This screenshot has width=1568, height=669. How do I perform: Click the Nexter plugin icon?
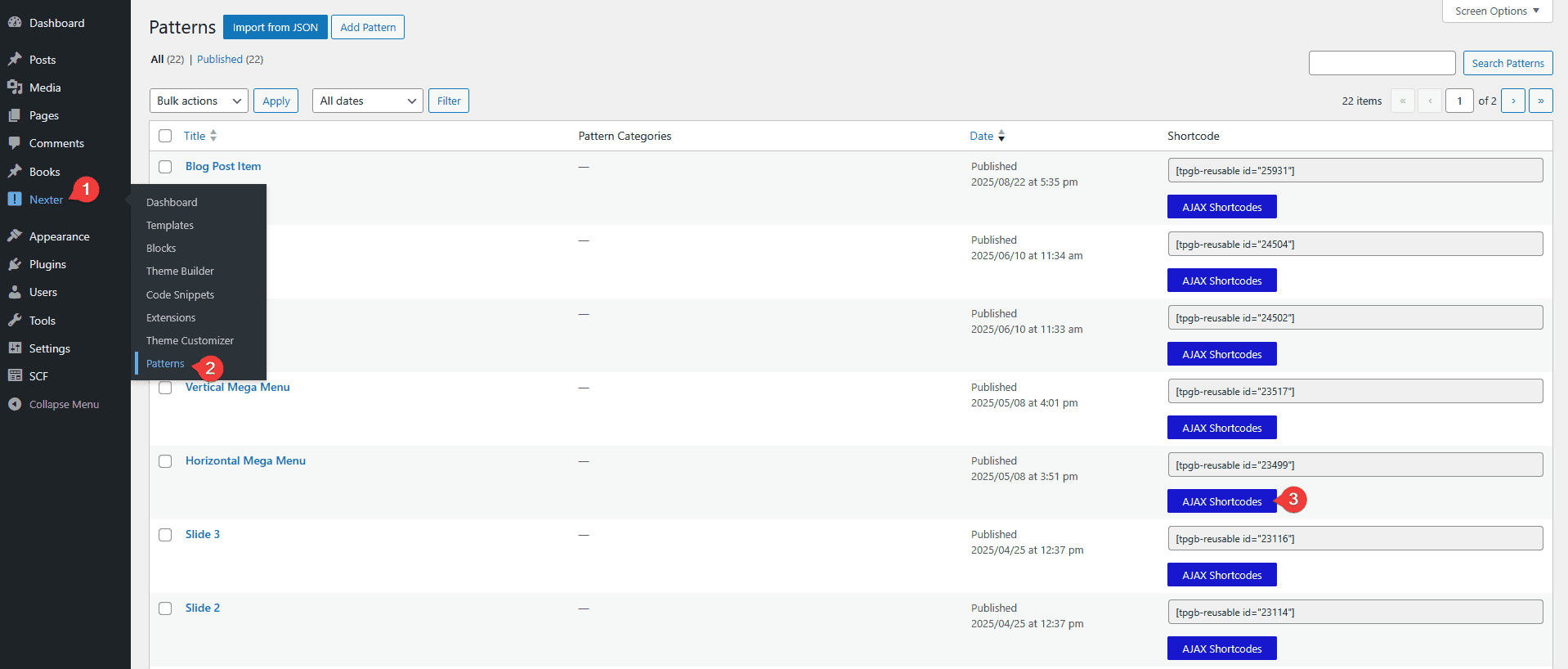pyautogui.click(x=15, y=199)
